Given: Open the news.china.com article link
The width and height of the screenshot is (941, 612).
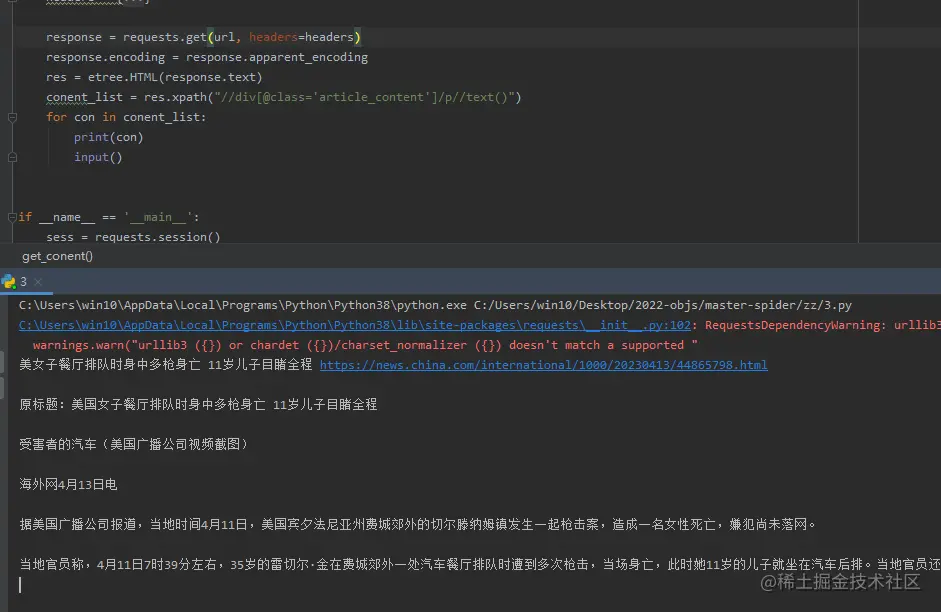Looking at the screenshot, I should [543, 365].
